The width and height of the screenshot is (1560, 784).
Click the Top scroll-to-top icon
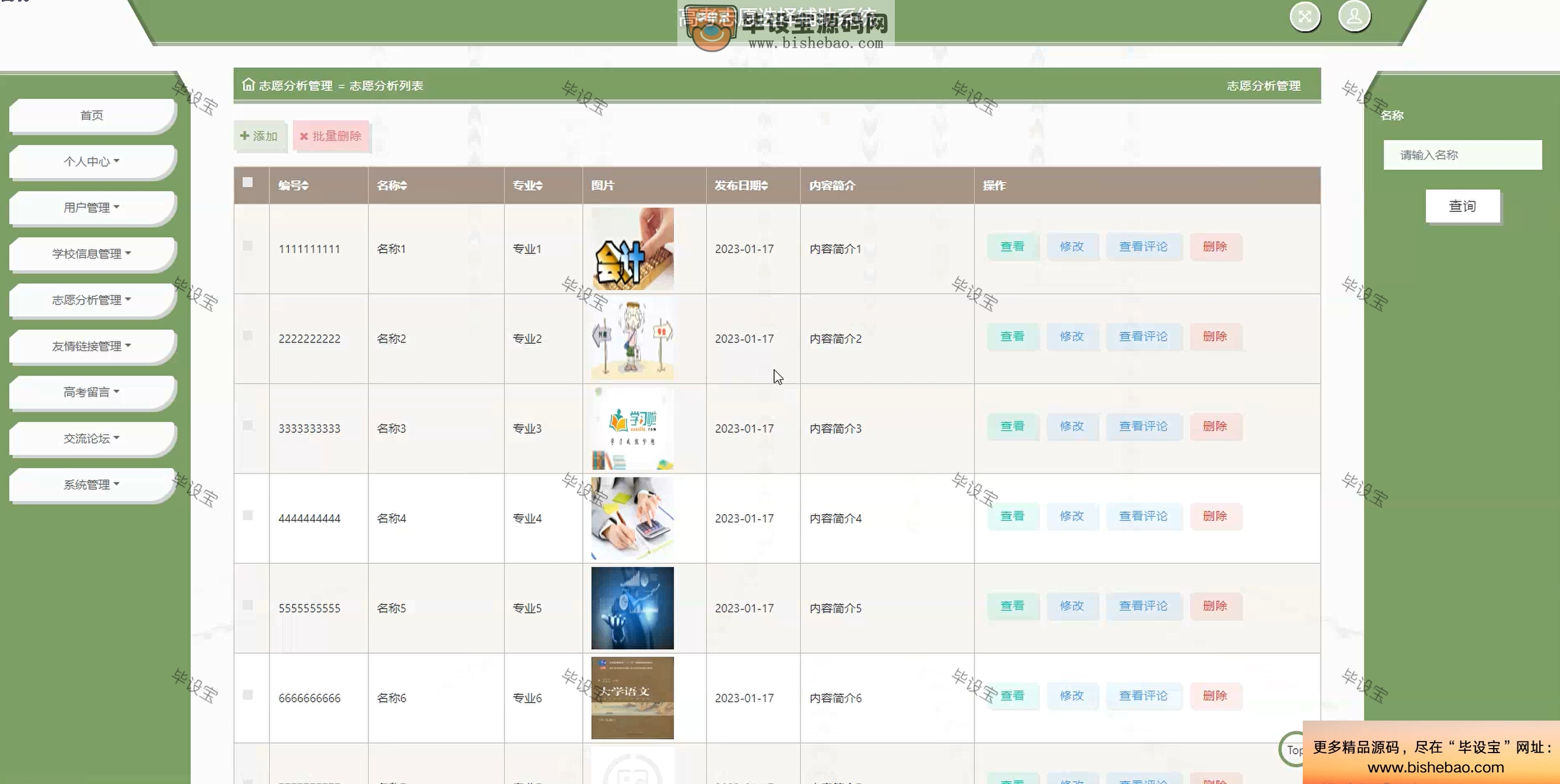(x=1291, y=749)
